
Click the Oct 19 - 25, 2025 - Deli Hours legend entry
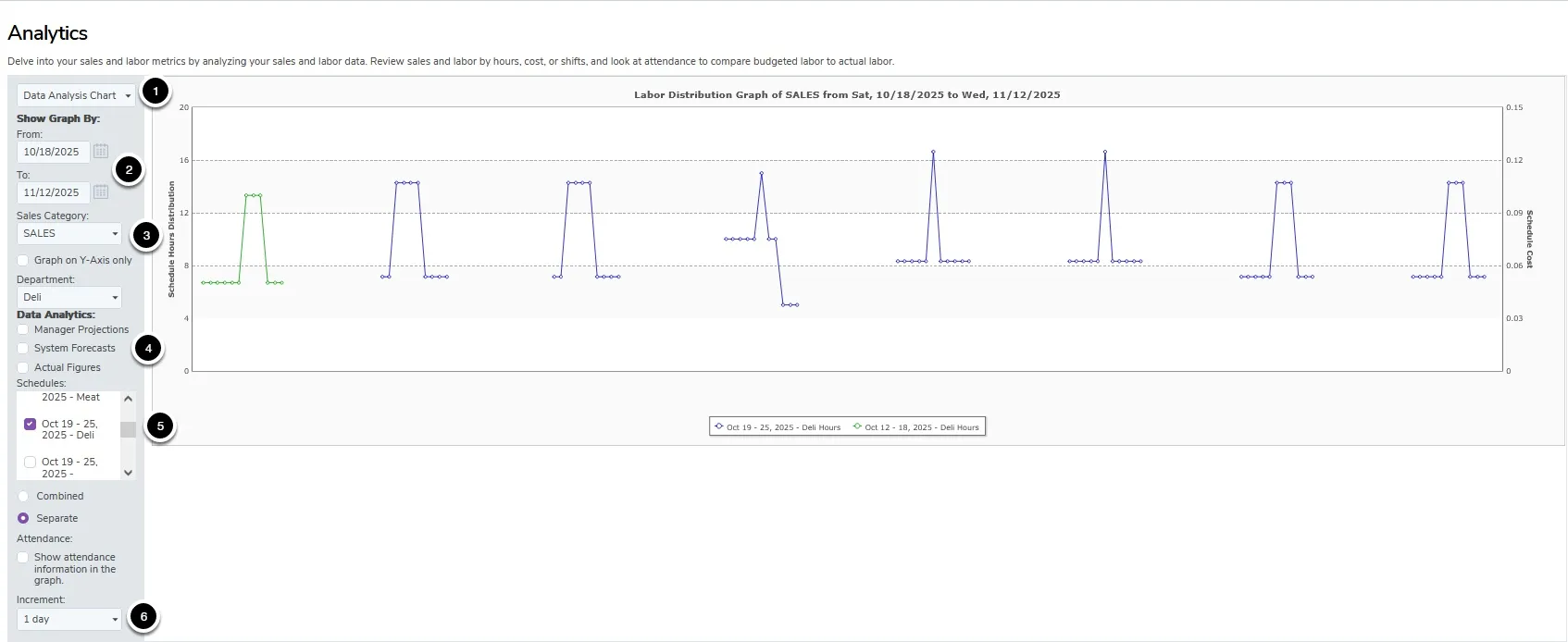pos(778,427)
